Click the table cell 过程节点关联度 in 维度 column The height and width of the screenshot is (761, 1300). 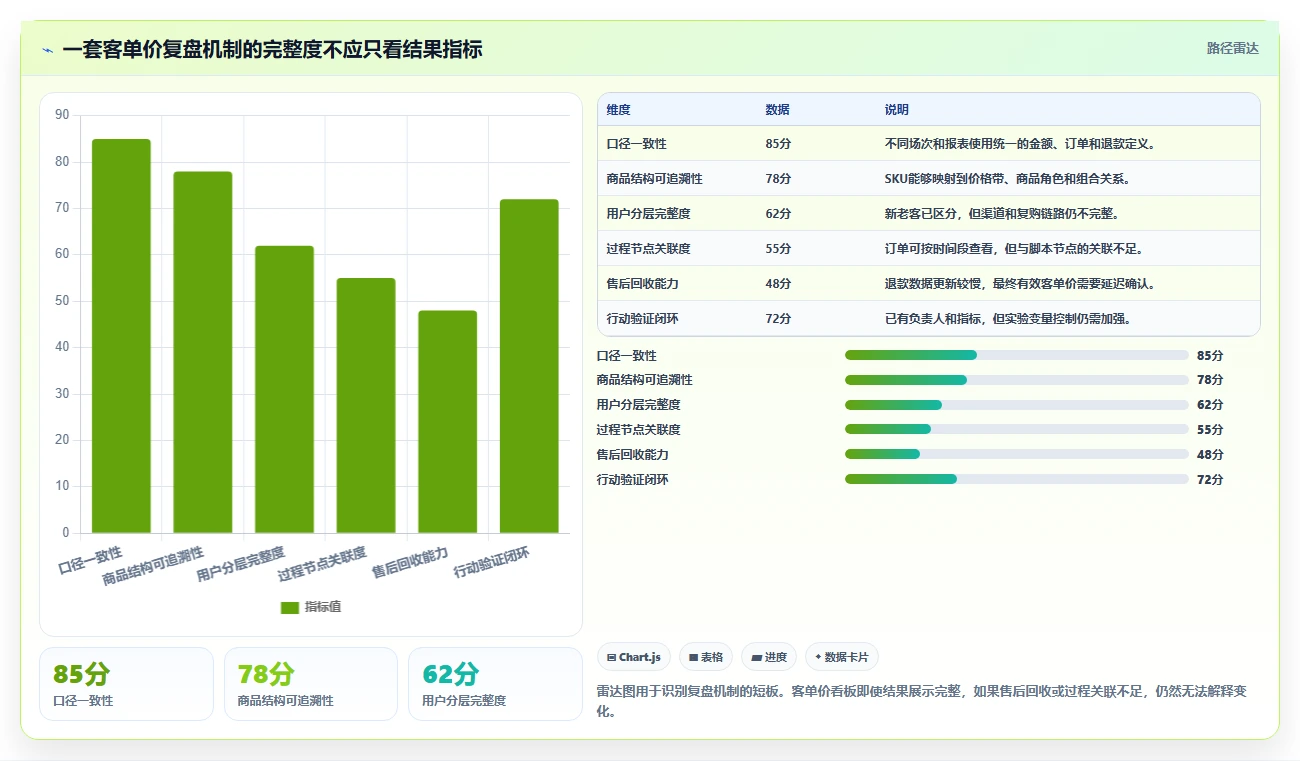(649, 249)
